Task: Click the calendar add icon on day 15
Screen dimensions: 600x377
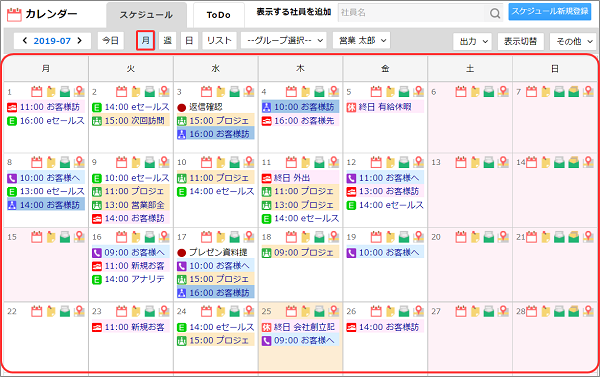Action: tap(37, 237)
